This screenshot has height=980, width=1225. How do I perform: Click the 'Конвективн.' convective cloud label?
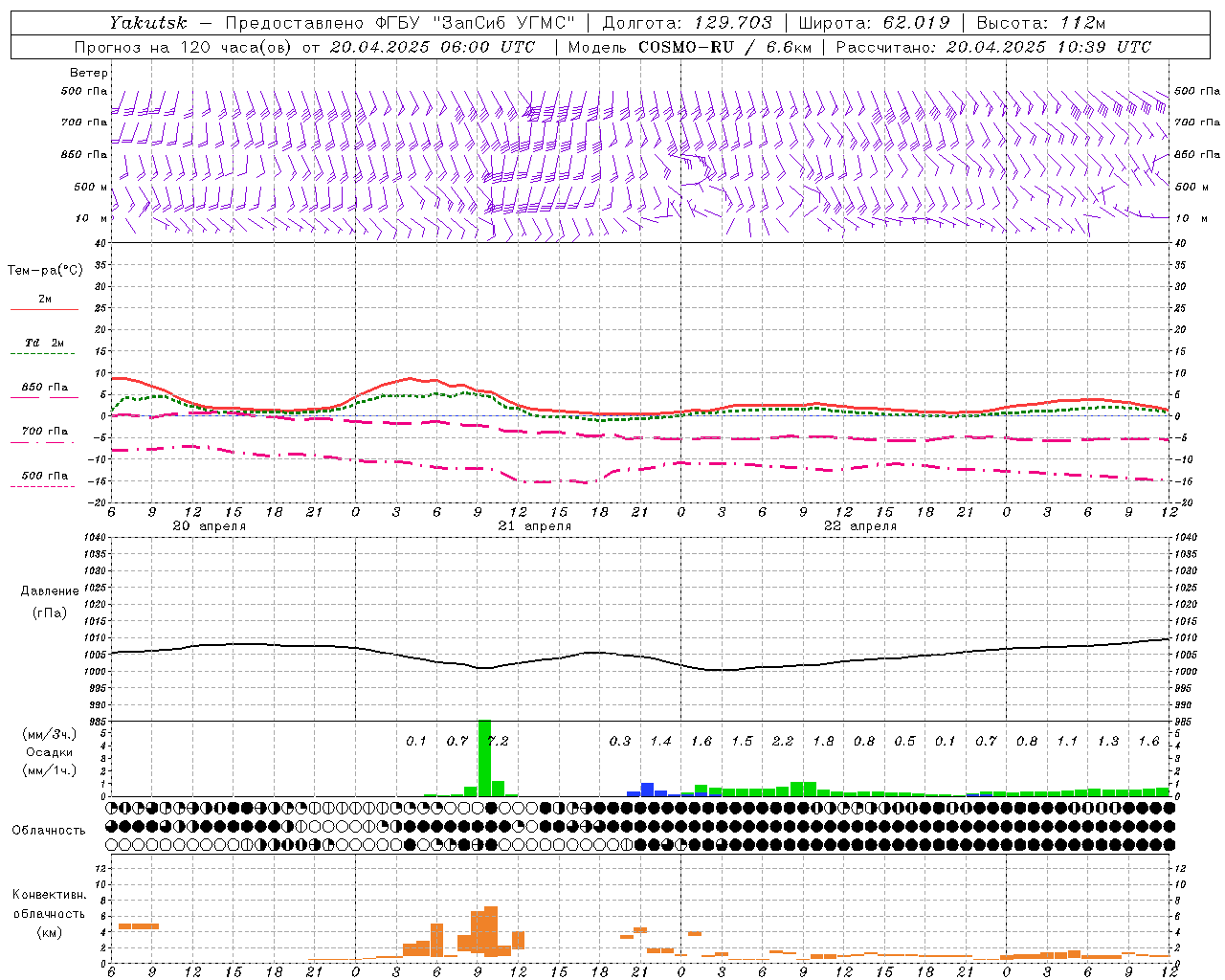[49, 895]
